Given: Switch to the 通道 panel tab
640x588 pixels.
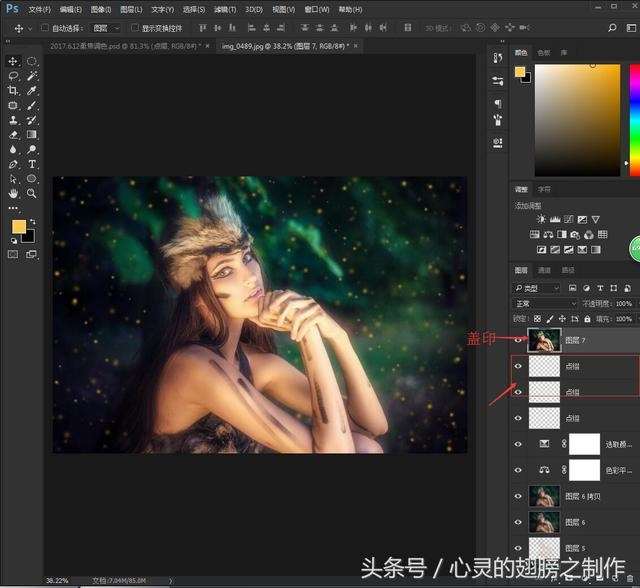Looking at the screenshot, I should (x=544, y=270).
